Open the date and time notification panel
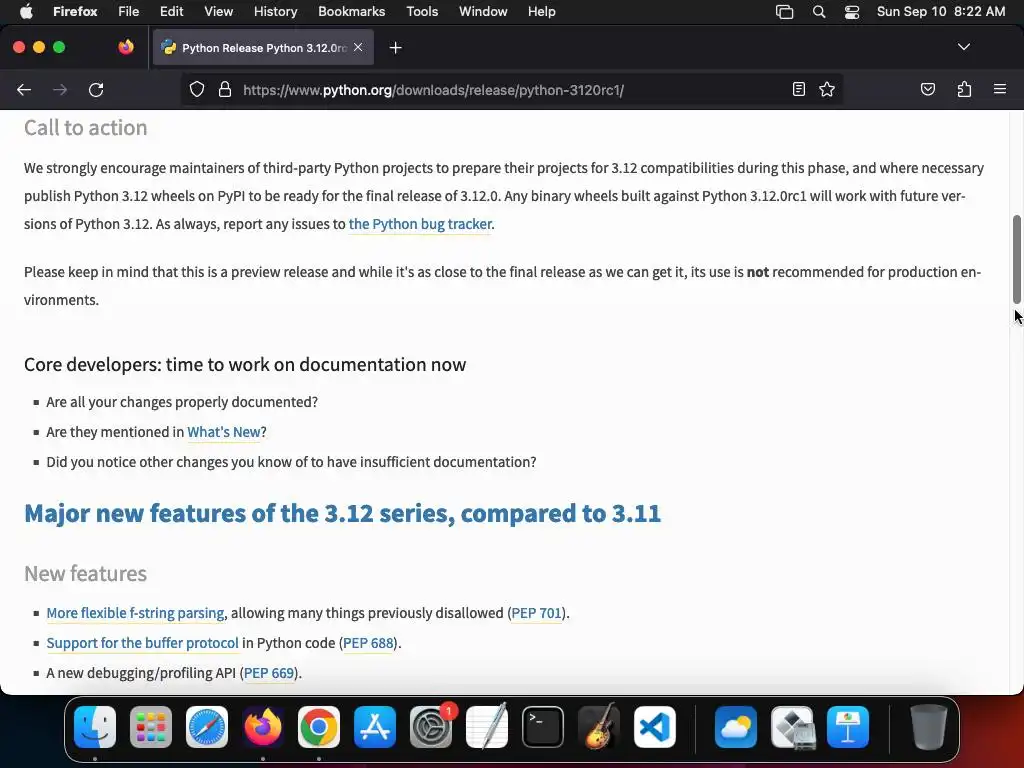This screenshot has width=1024, height=768. (941, 12)
